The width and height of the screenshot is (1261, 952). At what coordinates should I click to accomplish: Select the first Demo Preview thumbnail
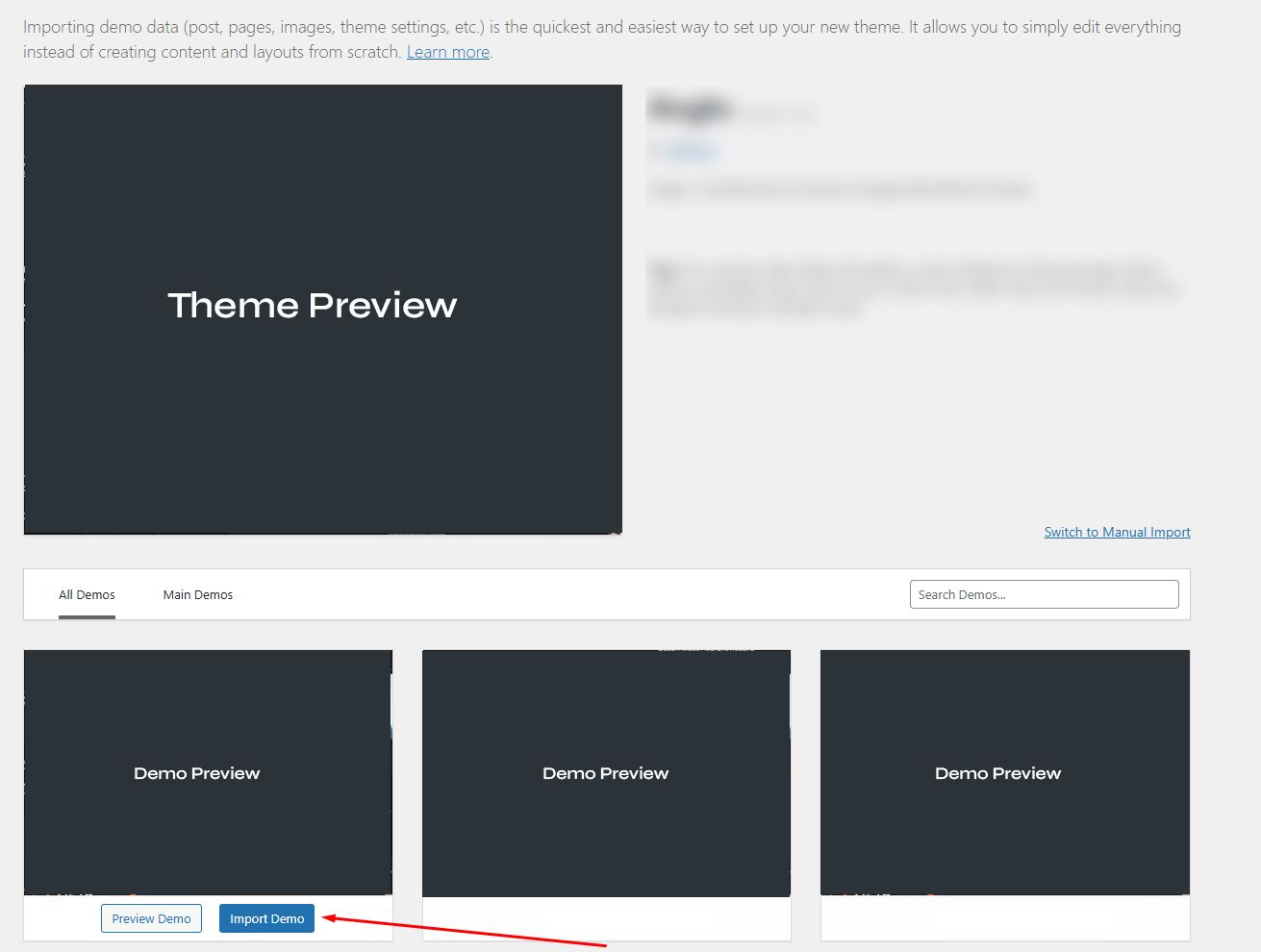coord(208,772)
